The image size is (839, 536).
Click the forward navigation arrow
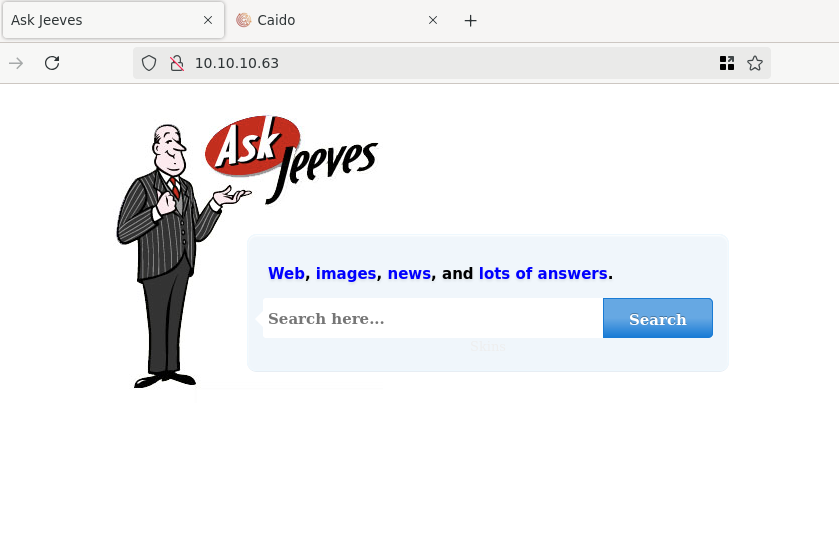click(16, 63)
